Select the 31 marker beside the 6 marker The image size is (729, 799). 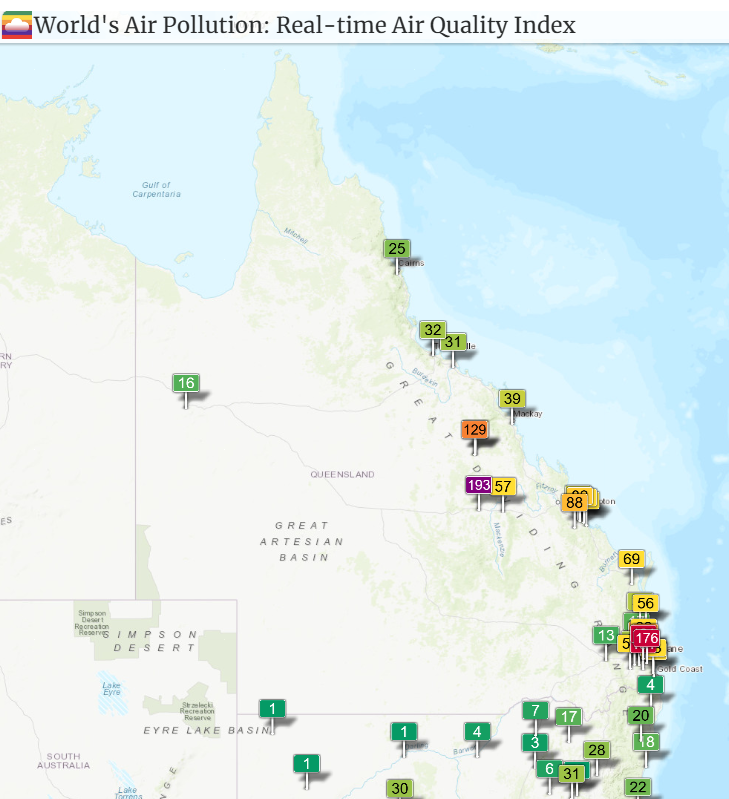pyautogui.click(x=572, y=775)
